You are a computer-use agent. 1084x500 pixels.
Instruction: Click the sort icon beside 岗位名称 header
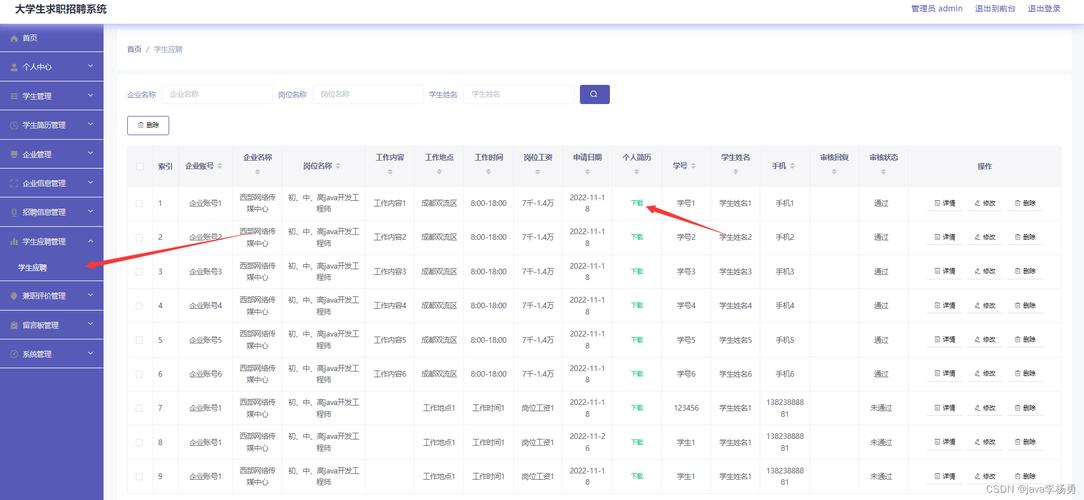click(338, 166)
